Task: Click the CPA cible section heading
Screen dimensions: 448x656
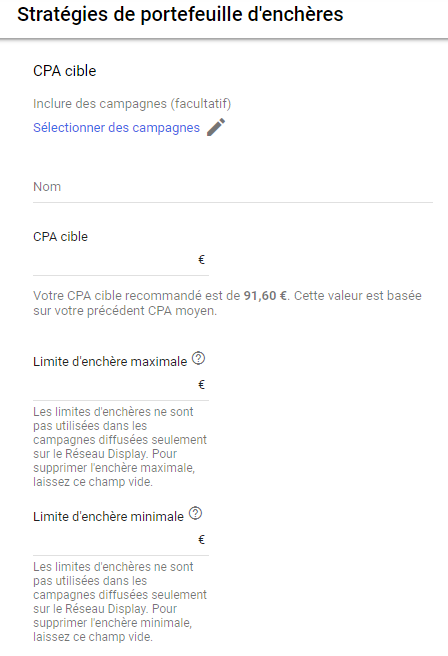Action: 64,71
